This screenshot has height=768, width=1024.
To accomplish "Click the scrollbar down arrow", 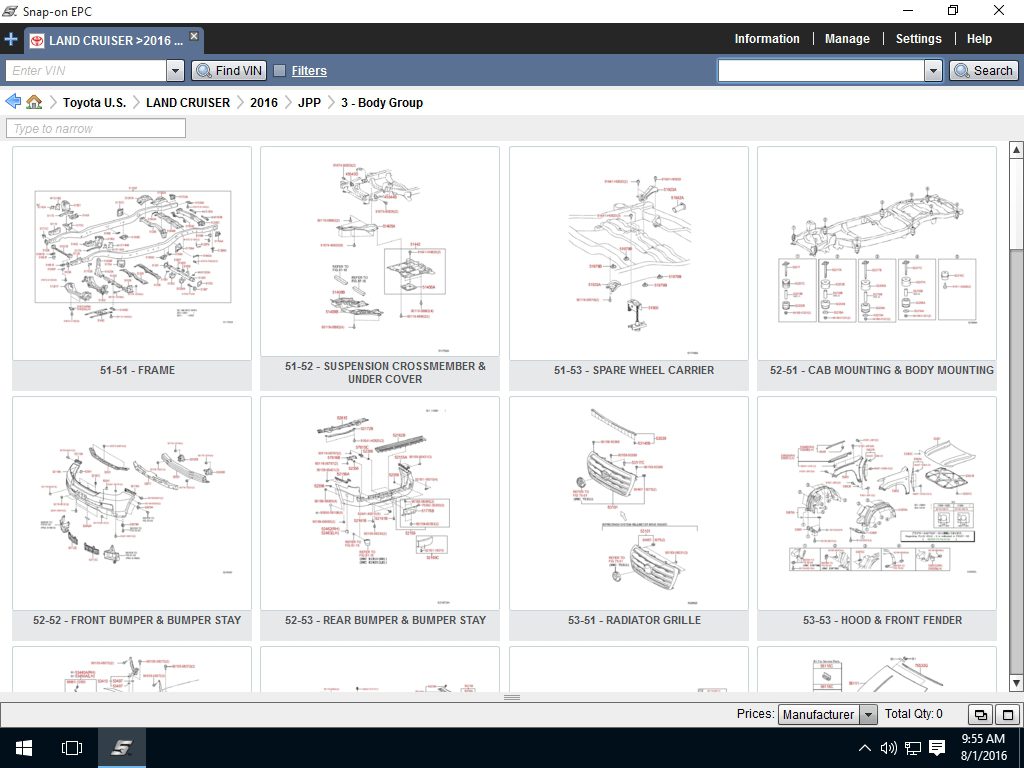I will [x=1016, y=683].
